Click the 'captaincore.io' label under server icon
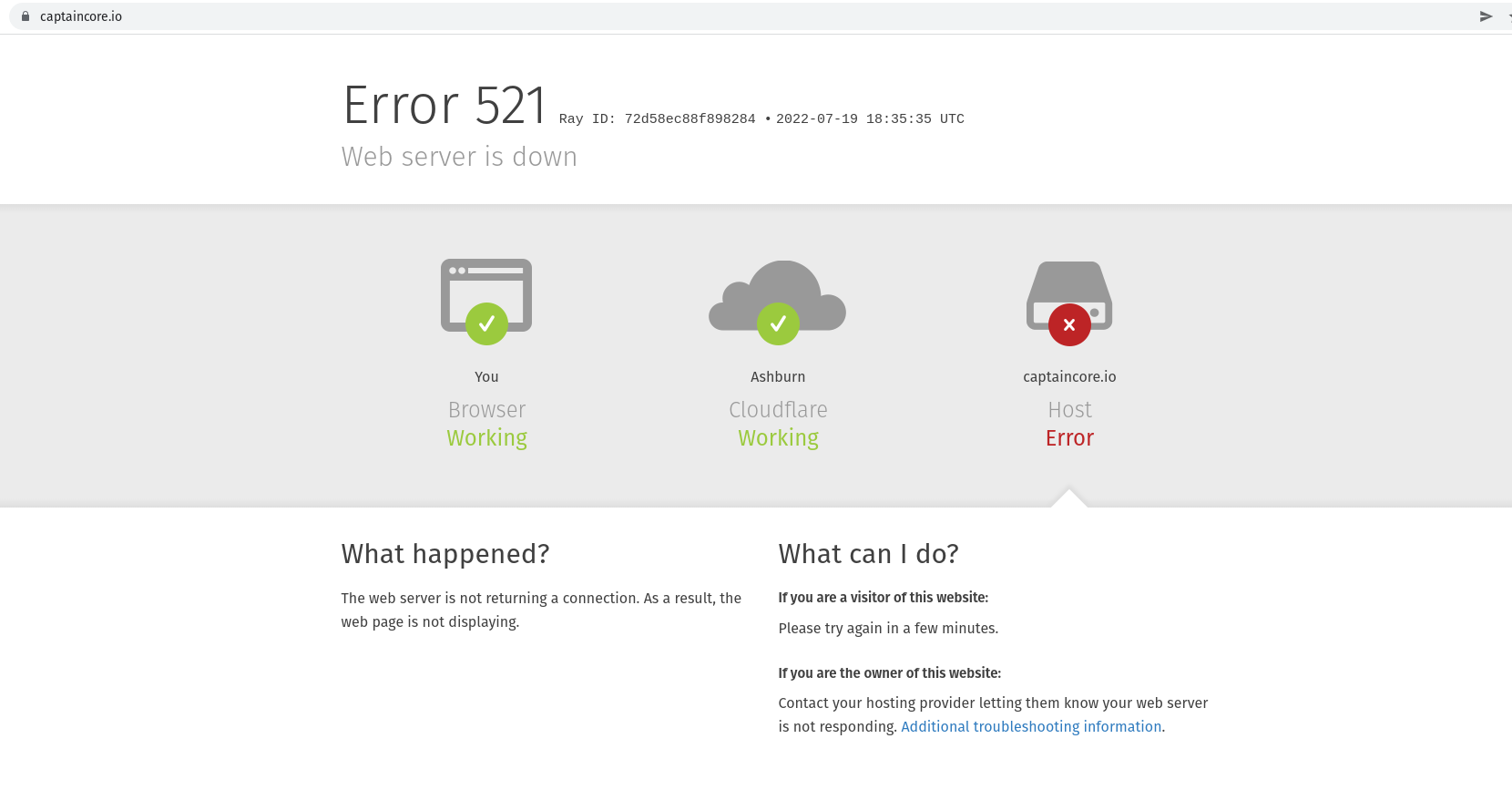Screen dimensions: 1512x790 [1069, 377]
